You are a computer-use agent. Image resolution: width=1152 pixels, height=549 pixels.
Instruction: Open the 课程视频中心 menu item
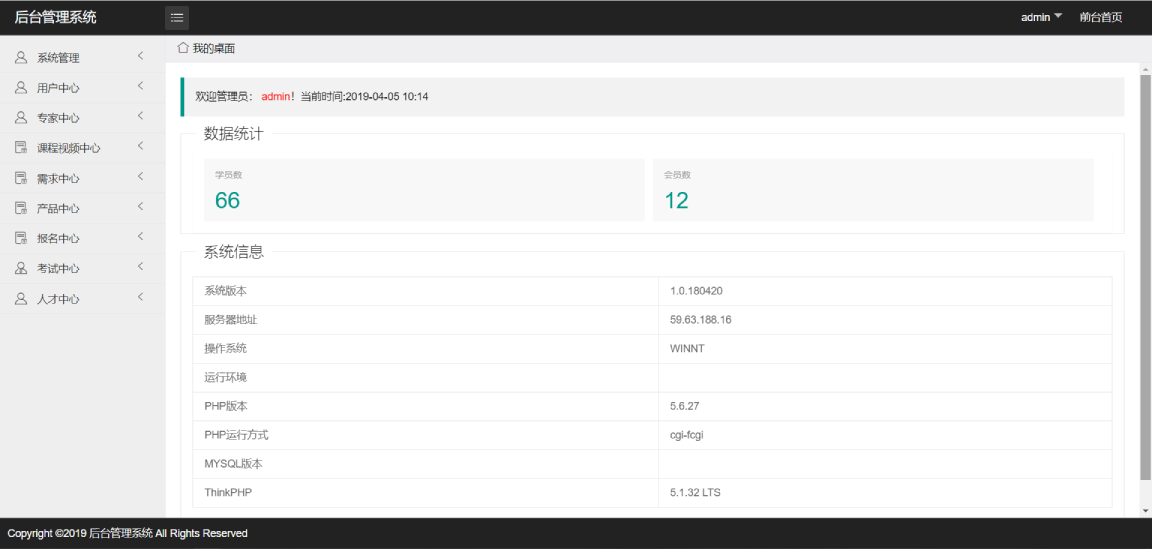[x=82, y=148]
